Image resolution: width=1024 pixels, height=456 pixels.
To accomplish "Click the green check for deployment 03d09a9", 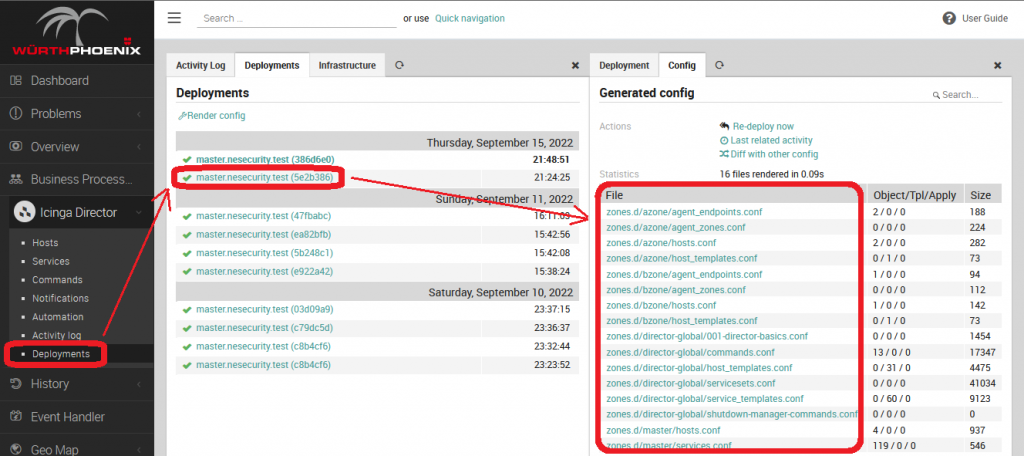I will point(187,309).
